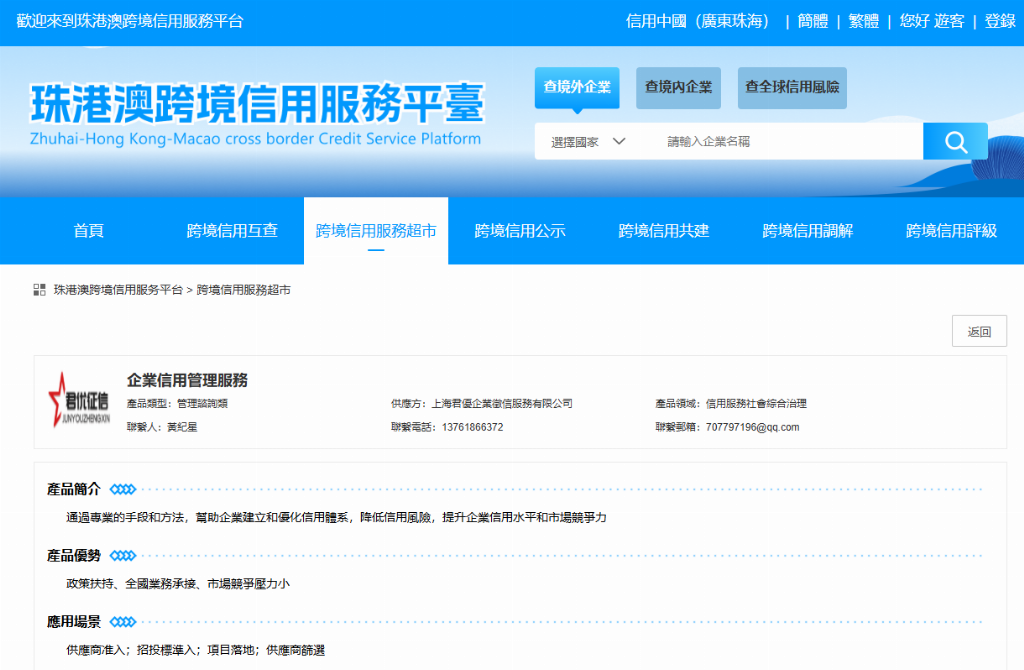
Task: Click the breadcrumb grid icon
Action: click(x=40, y=290)
